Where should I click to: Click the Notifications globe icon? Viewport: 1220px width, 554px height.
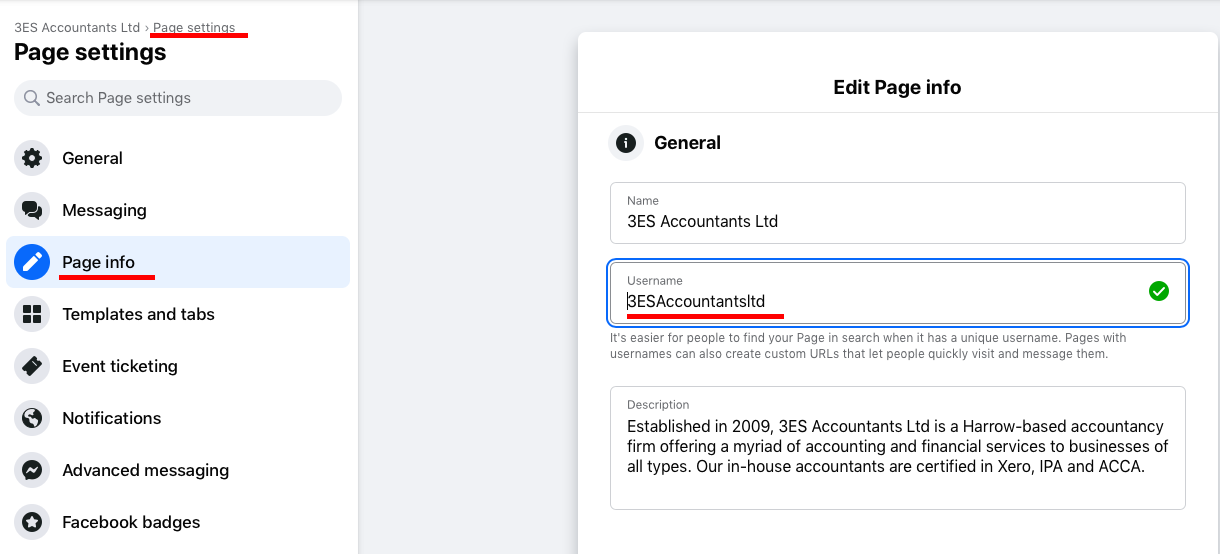(x=32, y=418)
